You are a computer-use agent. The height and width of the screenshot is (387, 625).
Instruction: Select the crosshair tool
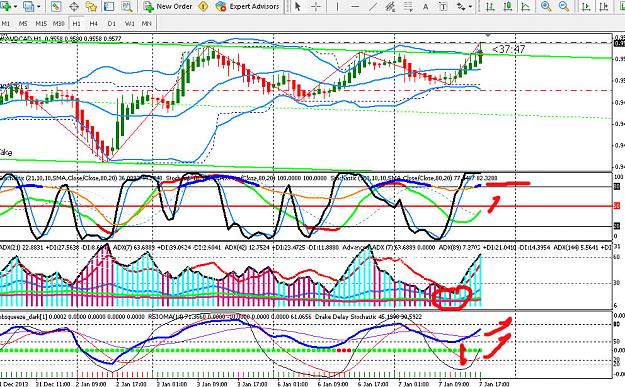[316, 6]
